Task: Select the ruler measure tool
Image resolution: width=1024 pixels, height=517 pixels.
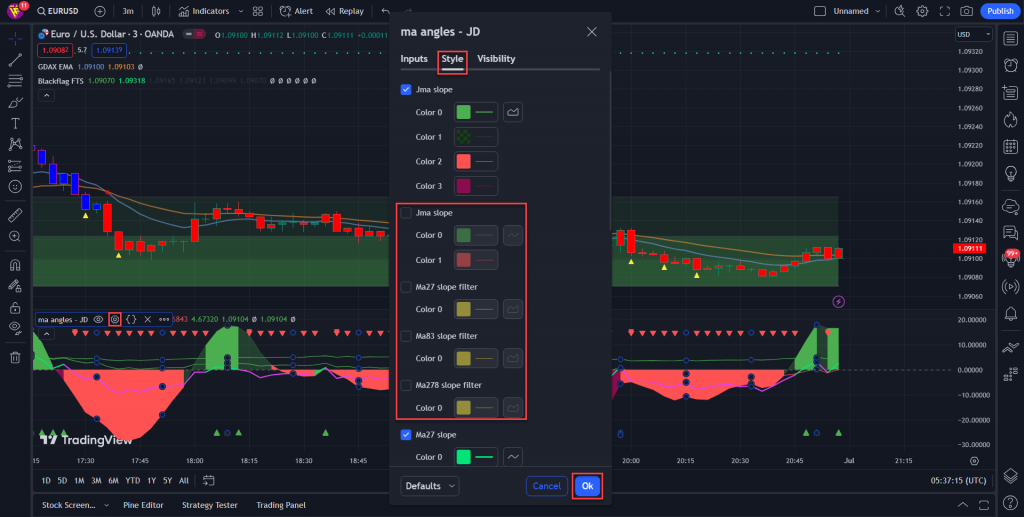Action: [15, 215]
